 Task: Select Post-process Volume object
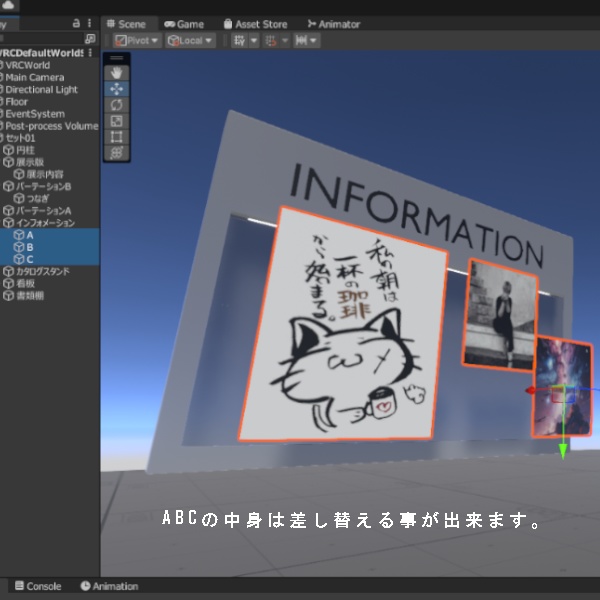50,126
